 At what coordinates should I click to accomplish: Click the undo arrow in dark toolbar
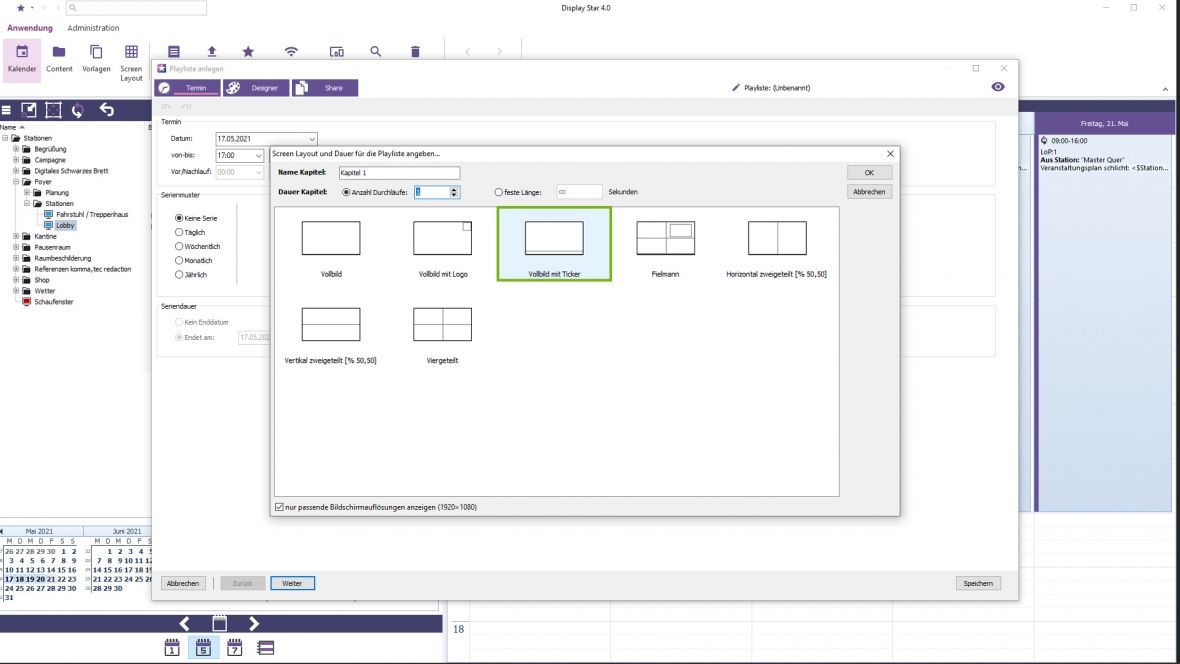pyautogui.click(x=107, y=110)
